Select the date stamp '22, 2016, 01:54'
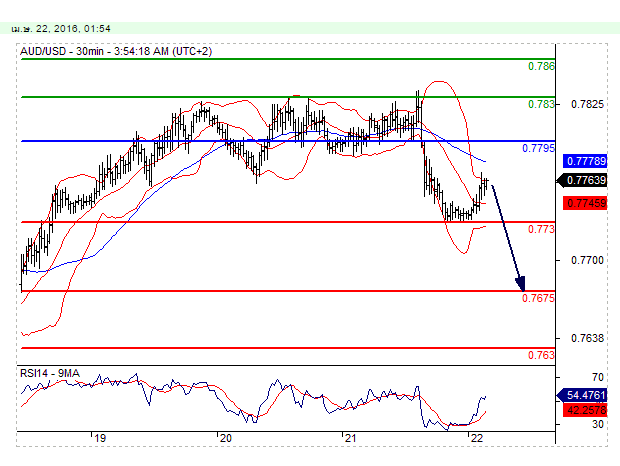620x466 pixels. pyautogui.click(x=73, y=29)
